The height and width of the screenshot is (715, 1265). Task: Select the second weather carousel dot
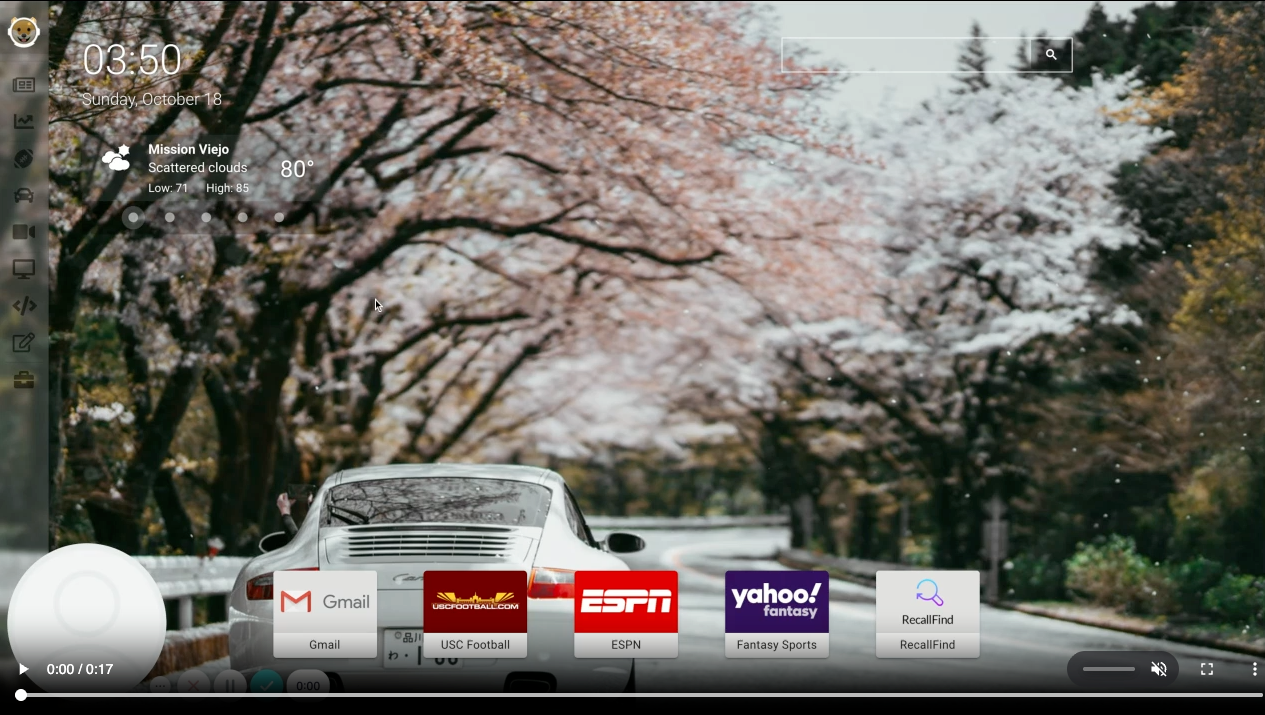tap(170, 217)
